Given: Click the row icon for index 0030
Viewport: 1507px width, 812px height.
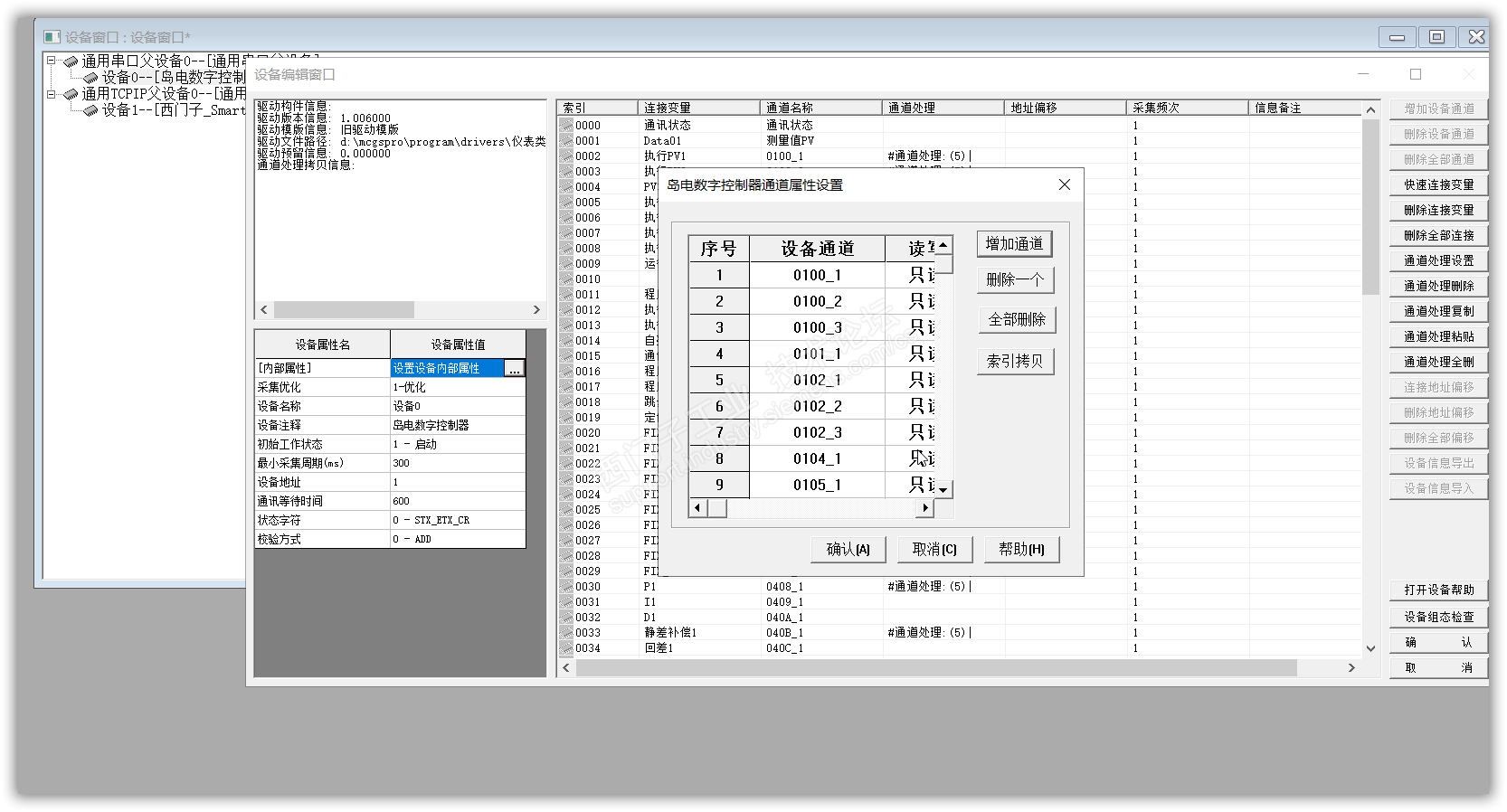Looking at the screenshot, I should tap(566, 586).
